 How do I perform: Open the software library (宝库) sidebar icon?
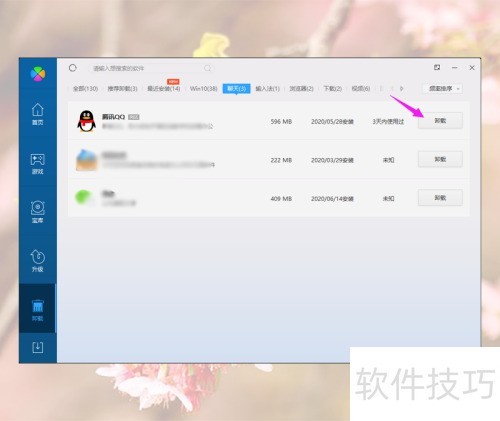37,212
